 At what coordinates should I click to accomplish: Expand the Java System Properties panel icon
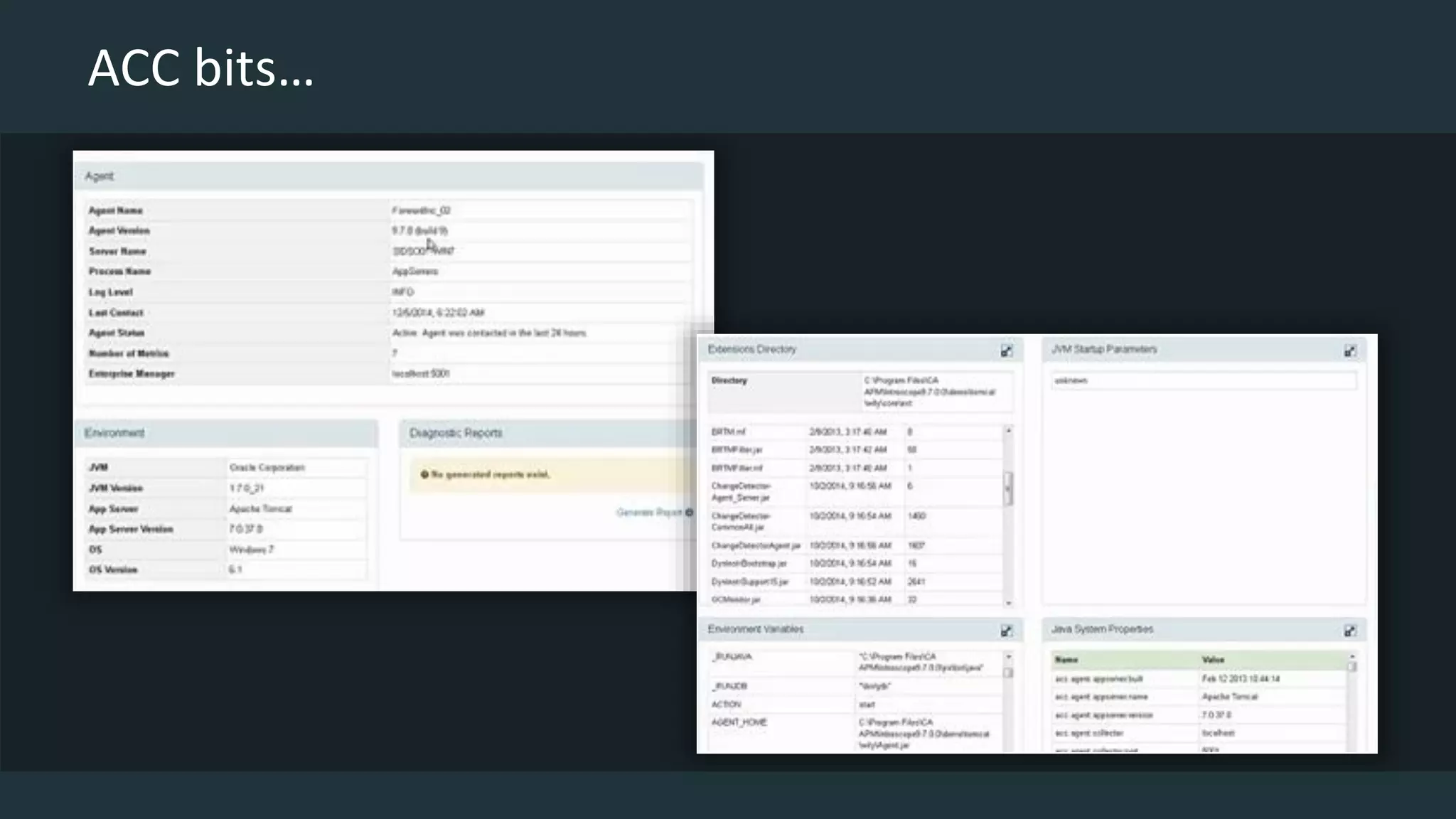(x=1349, y=631)
